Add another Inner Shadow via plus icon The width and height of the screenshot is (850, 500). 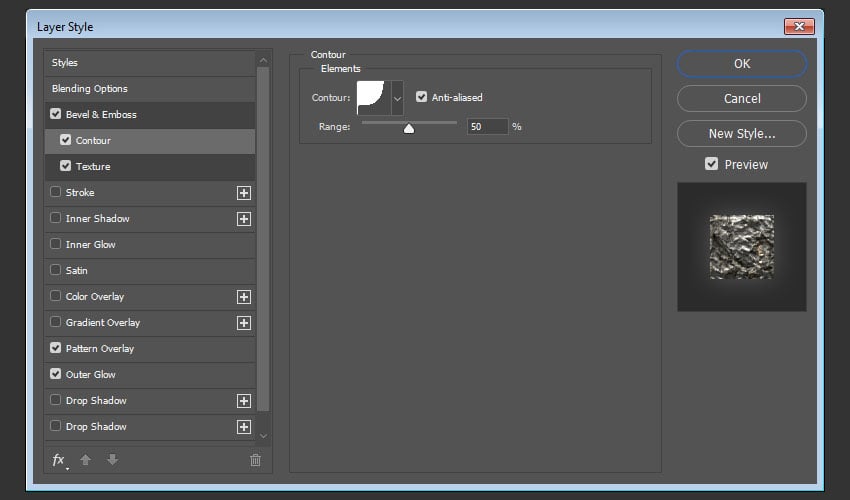coord(244,219)
